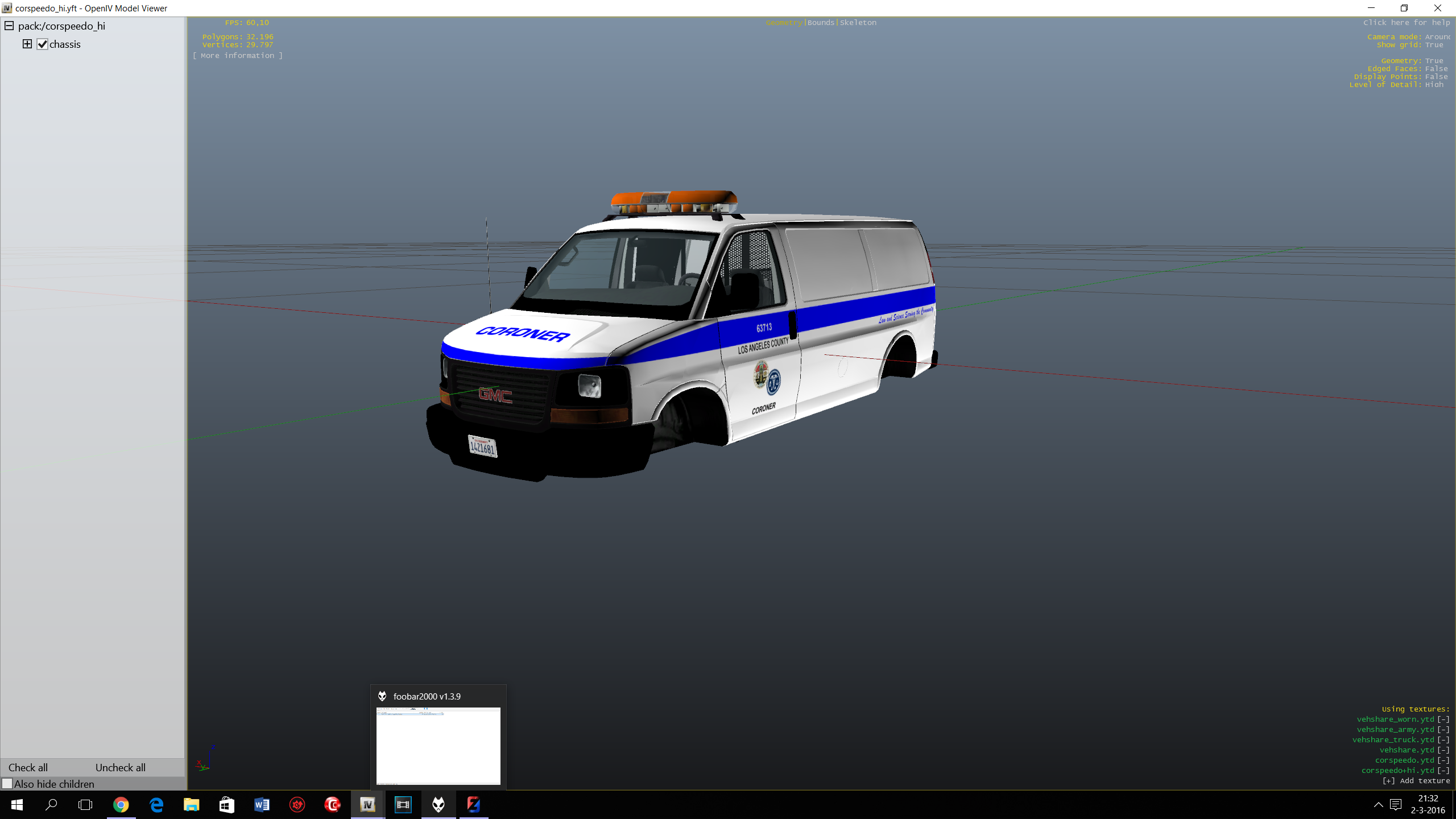Click the foobar2000 preview thumbnail

point(438,746)
